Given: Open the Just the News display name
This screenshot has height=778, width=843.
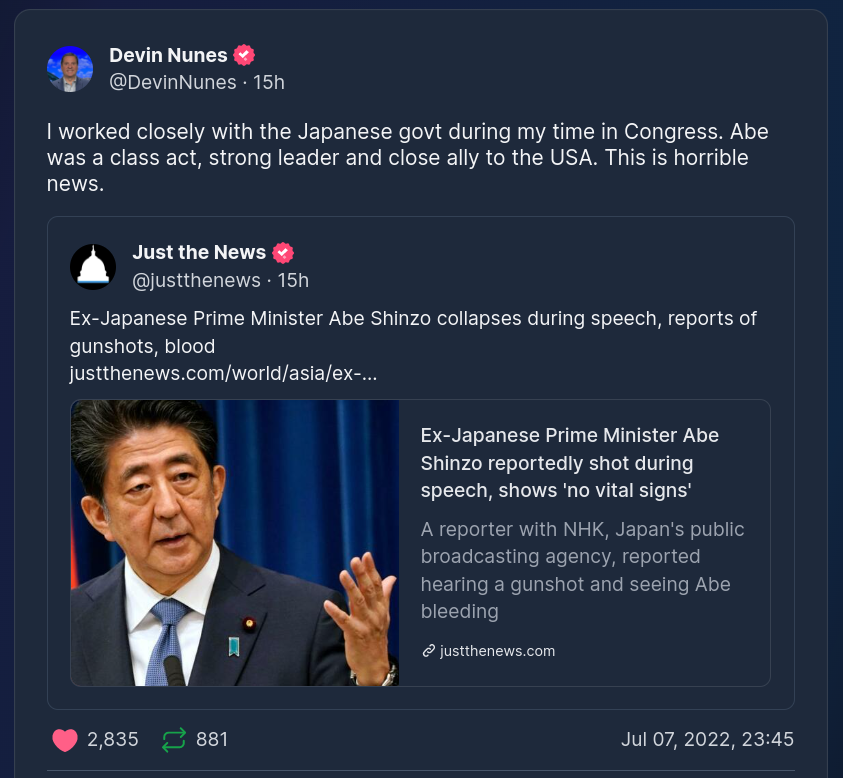Looking at the screenshot, I should click(x=199, y=252).
